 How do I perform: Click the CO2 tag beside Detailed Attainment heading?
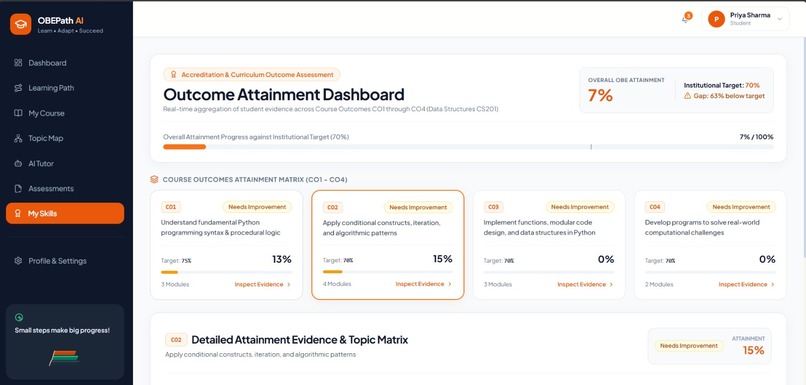[176, 340]
